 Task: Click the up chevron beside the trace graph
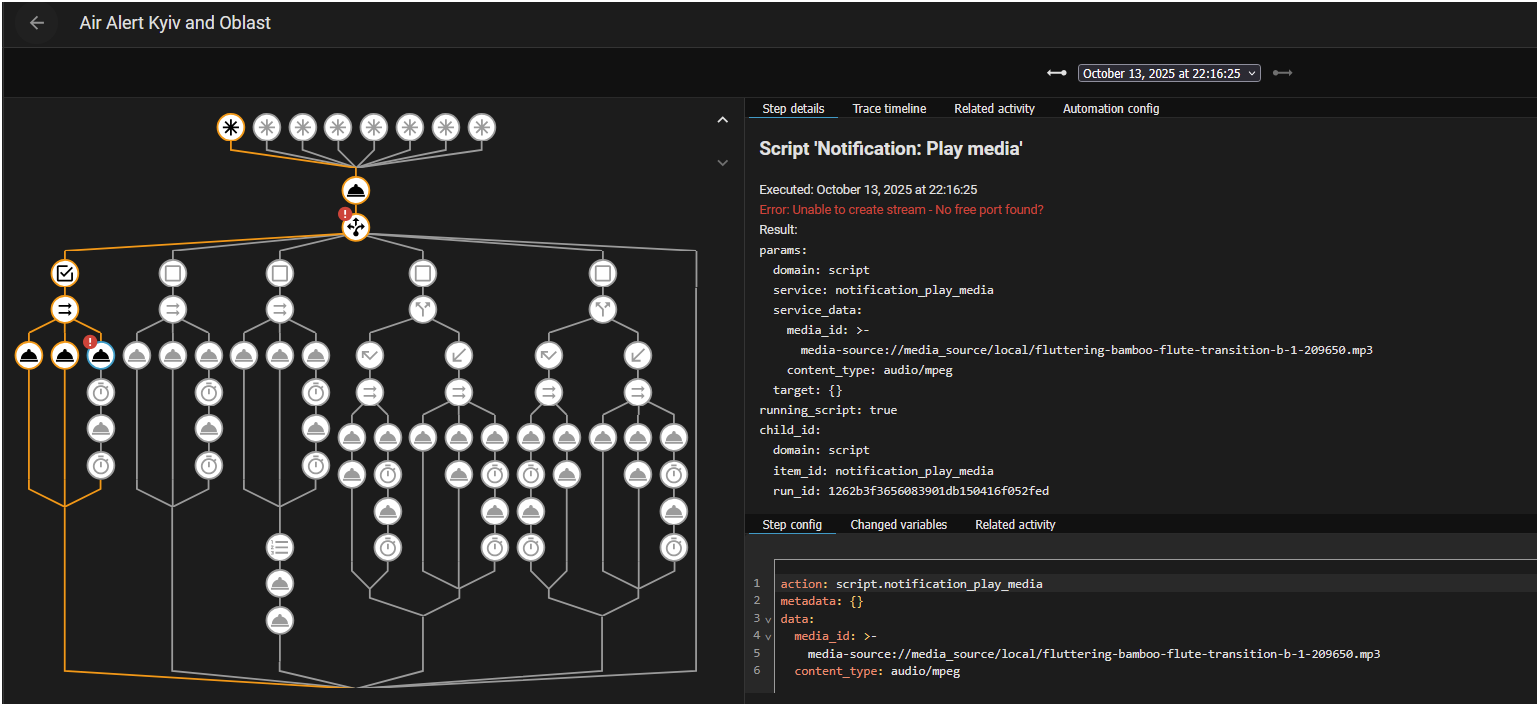[723, 120]
